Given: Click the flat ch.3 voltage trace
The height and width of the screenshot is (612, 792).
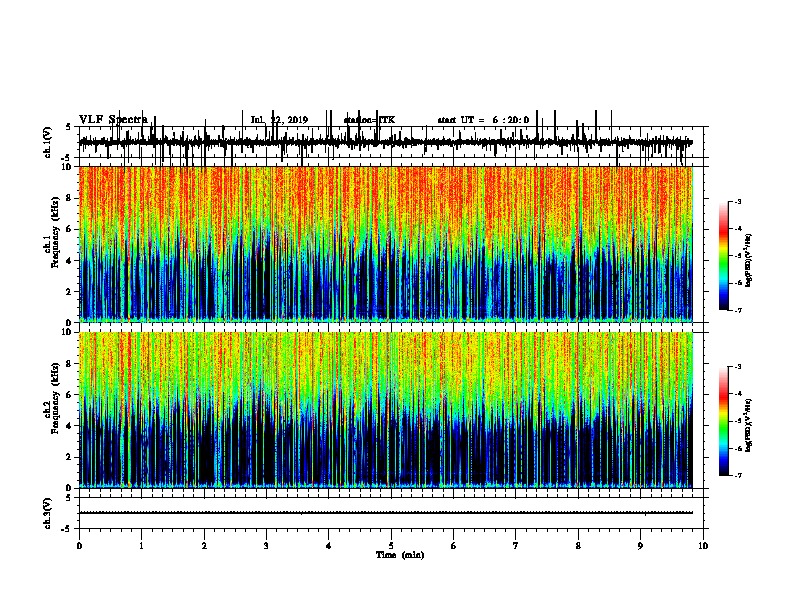Looking at the screenshot, I should pyautogui.click(x=385, y=513).
